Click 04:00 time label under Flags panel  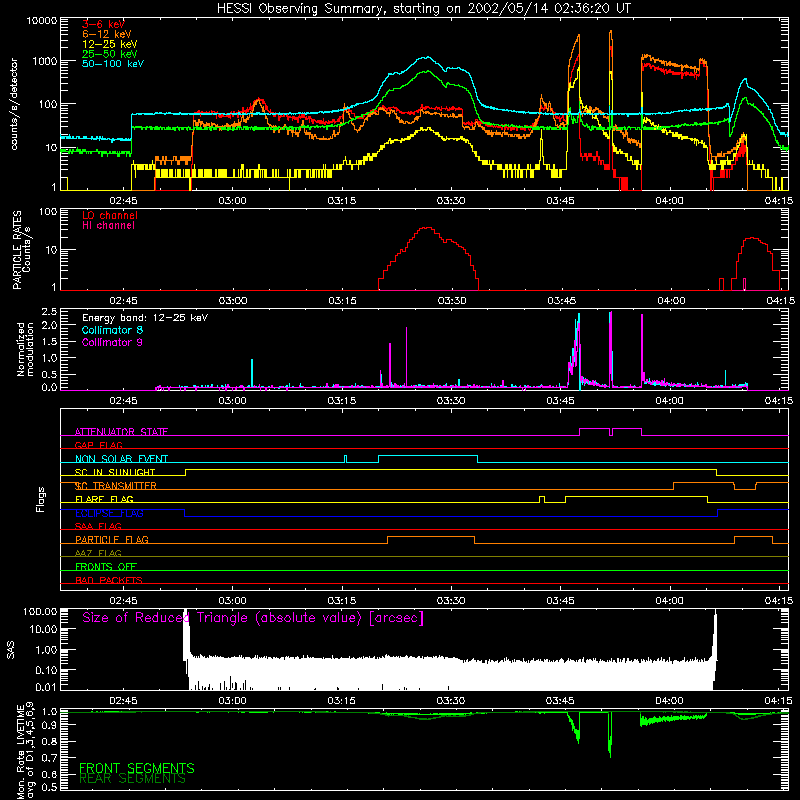pyautogui.click(x=670, y=601)
